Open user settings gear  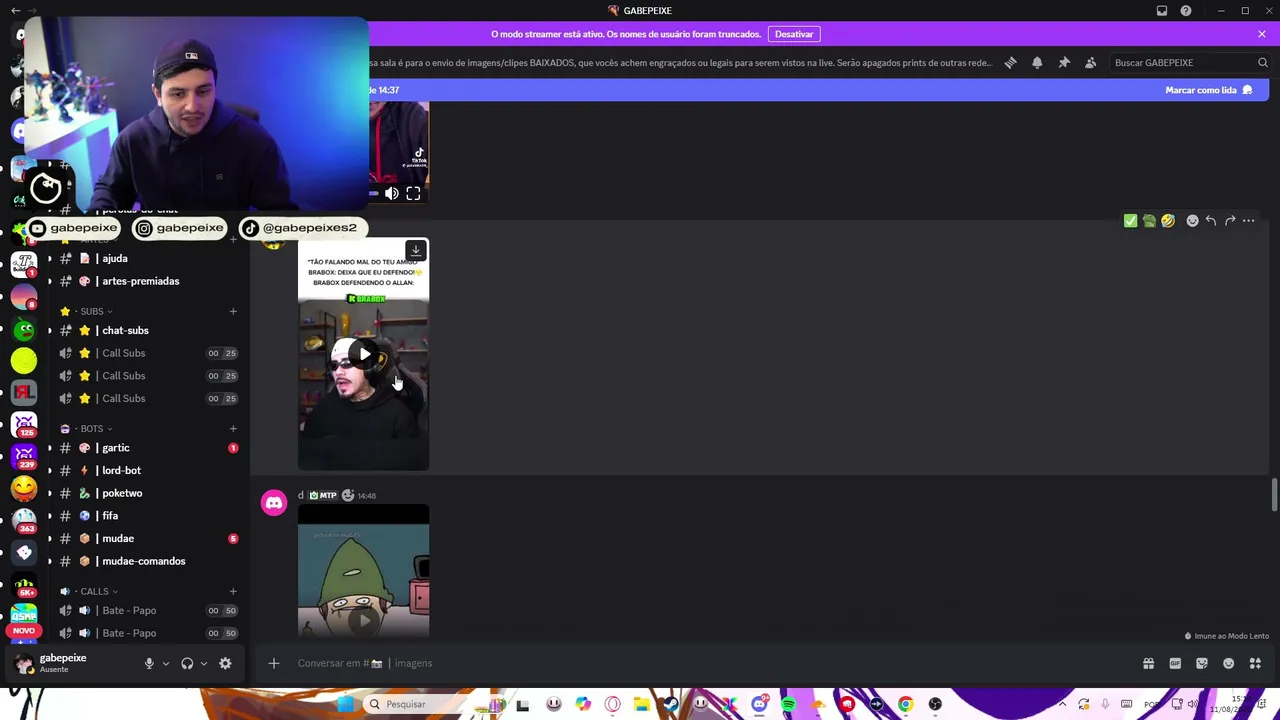click(225, 663)
